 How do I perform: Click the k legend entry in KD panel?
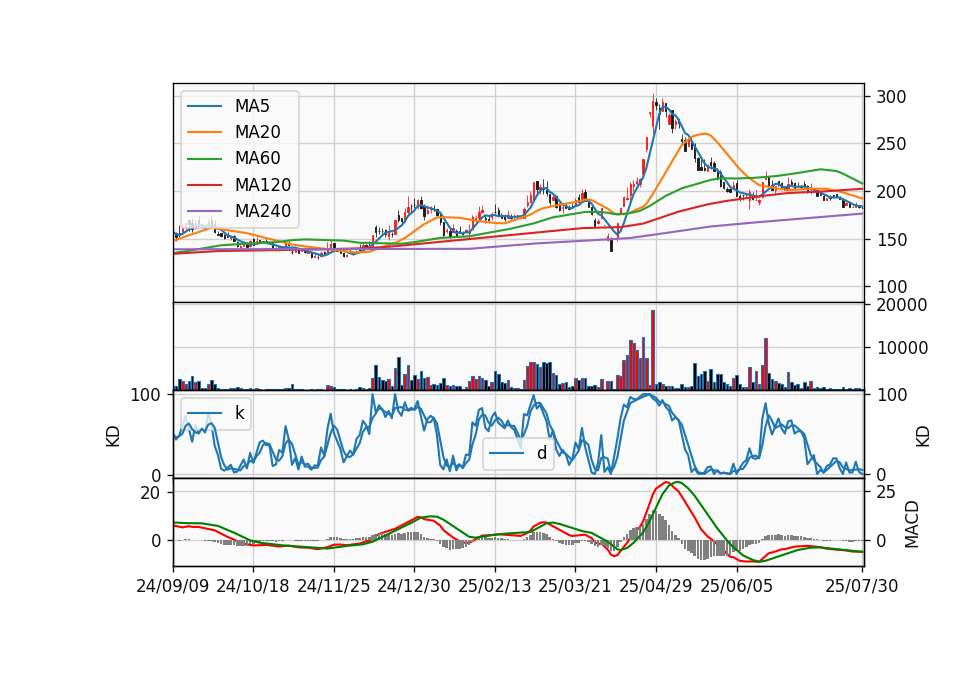pyautogui.click(x=216, y=413)
